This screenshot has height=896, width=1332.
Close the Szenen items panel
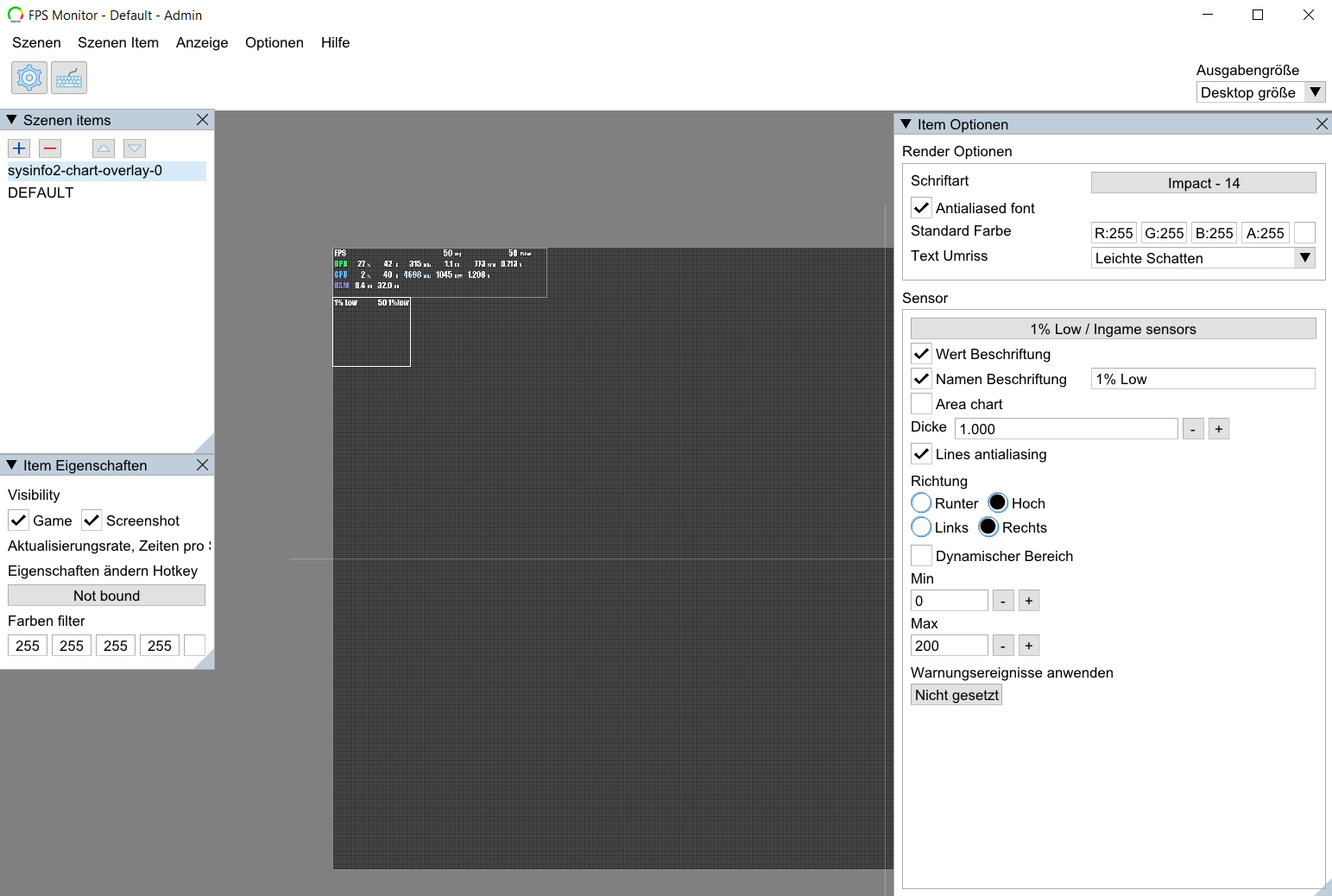coord(202,120)
